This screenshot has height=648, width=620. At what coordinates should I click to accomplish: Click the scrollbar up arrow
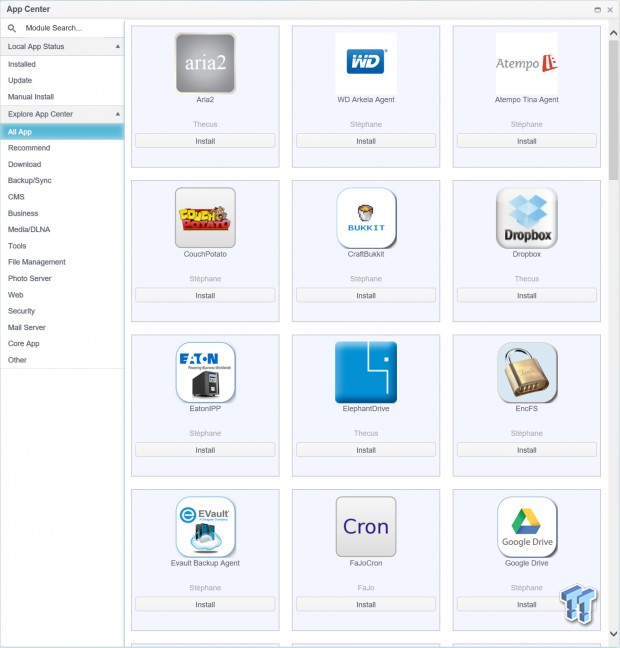tap(613, 33)
